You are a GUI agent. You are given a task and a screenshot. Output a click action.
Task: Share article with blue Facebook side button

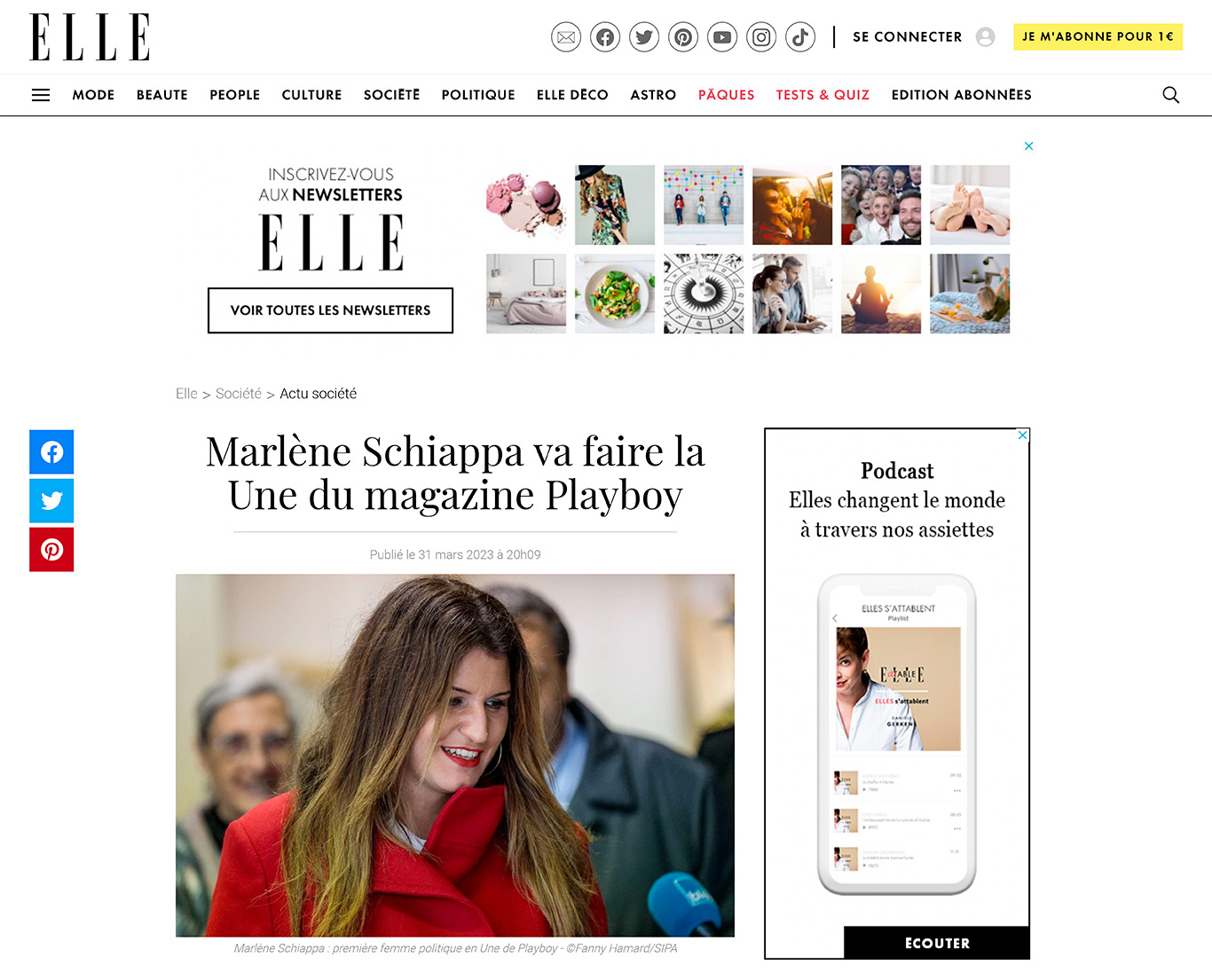coord(51,452)
